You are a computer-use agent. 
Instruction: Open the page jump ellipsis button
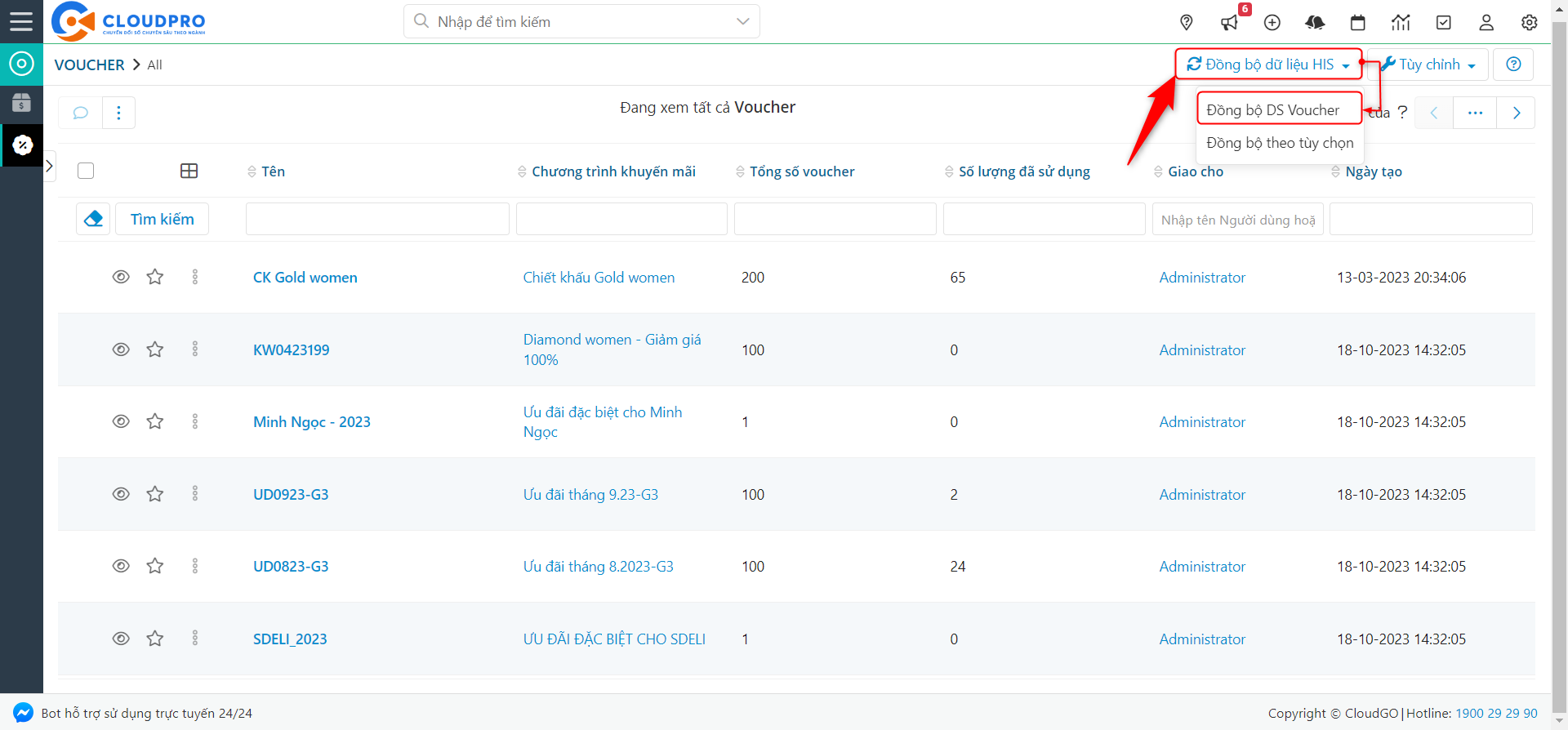click(1475, 113)
